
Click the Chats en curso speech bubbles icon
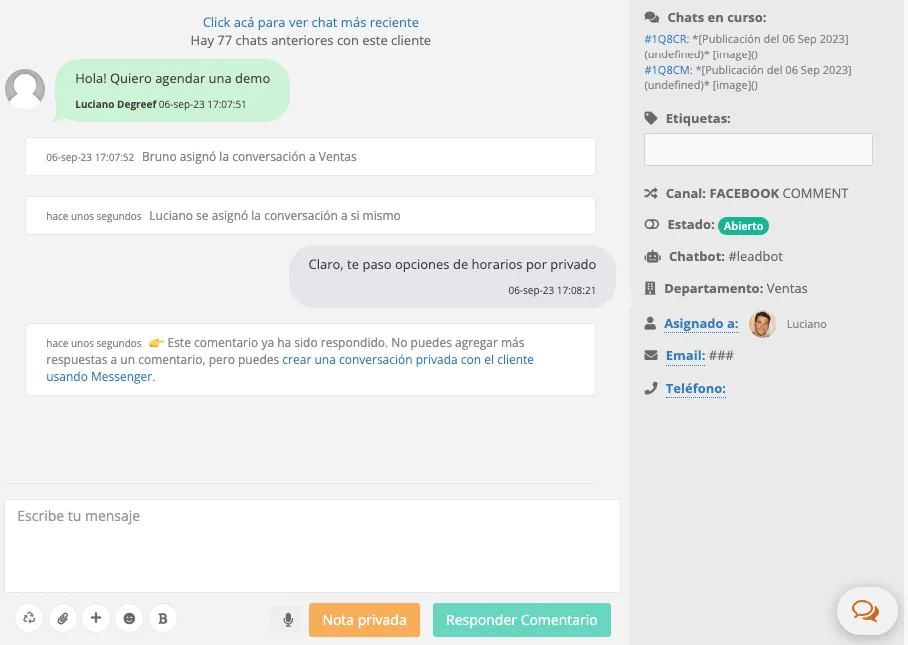coord(651,17)
